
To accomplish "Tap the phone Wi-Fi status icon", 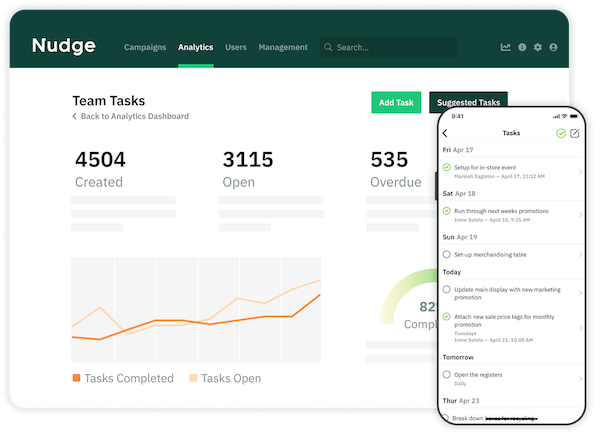I will point(564,116).
